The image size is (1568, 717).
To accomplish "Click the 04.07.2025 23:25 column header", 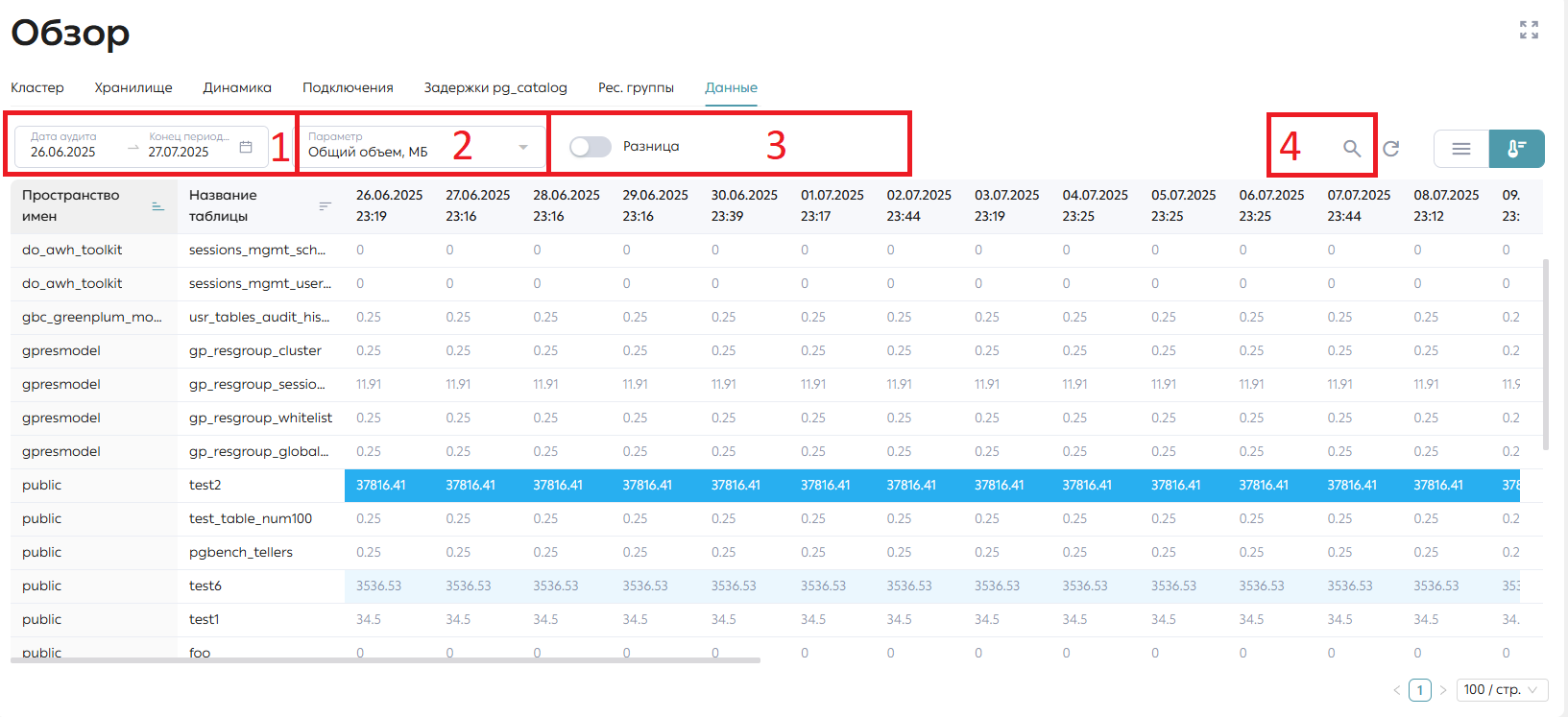I will tap(1095, 205).
